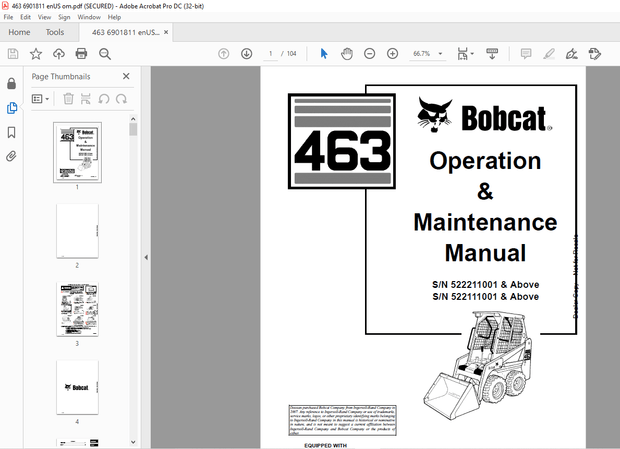Select page 4 Bobcat thumbnail
The width and height of the screenshot is (620, 449).
[x=78, y=387]
